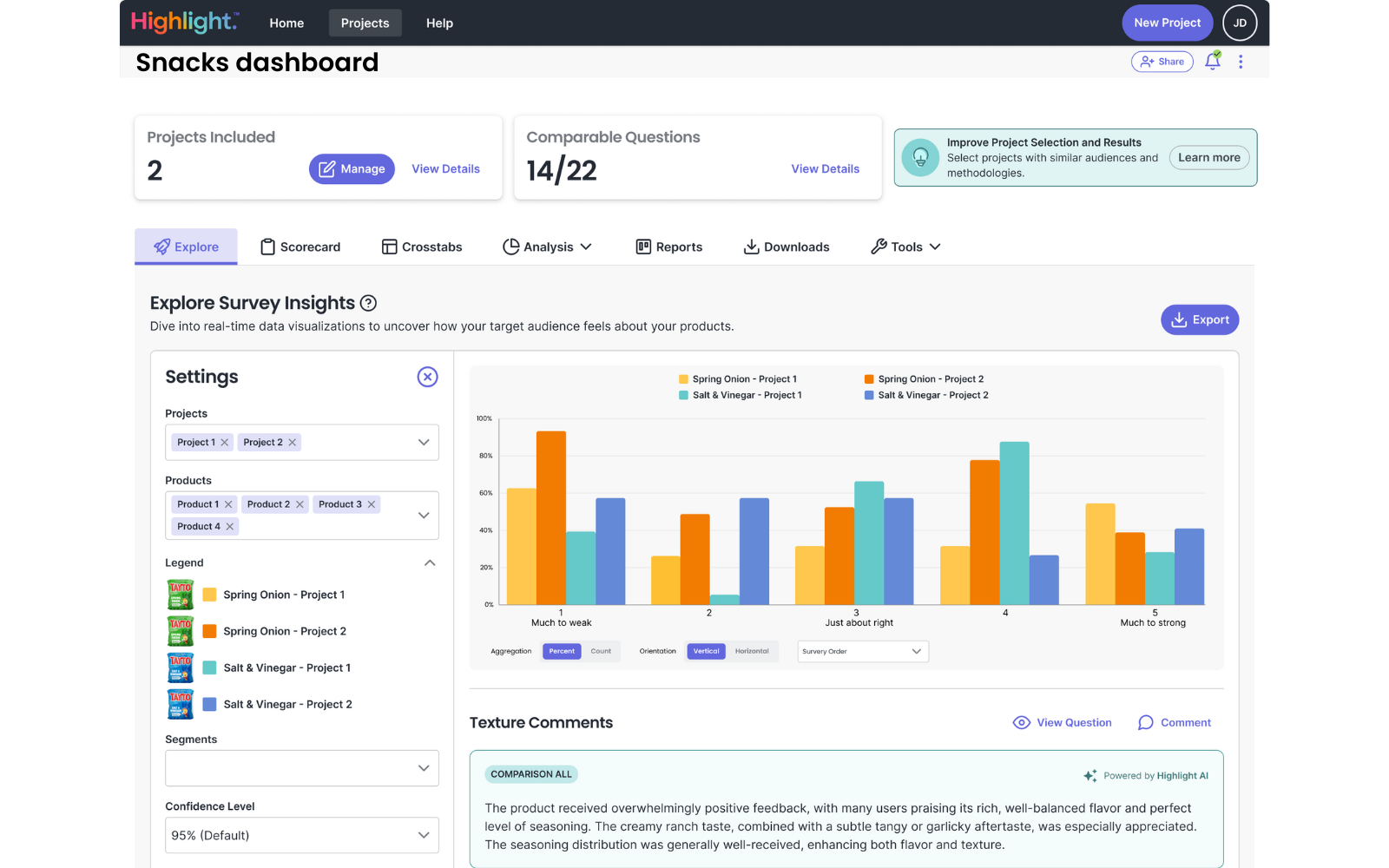The height and width of the screenshot is (868, 1389).
Task: Remove the Product 3 filter chip
Action: [x=371, y=503]
